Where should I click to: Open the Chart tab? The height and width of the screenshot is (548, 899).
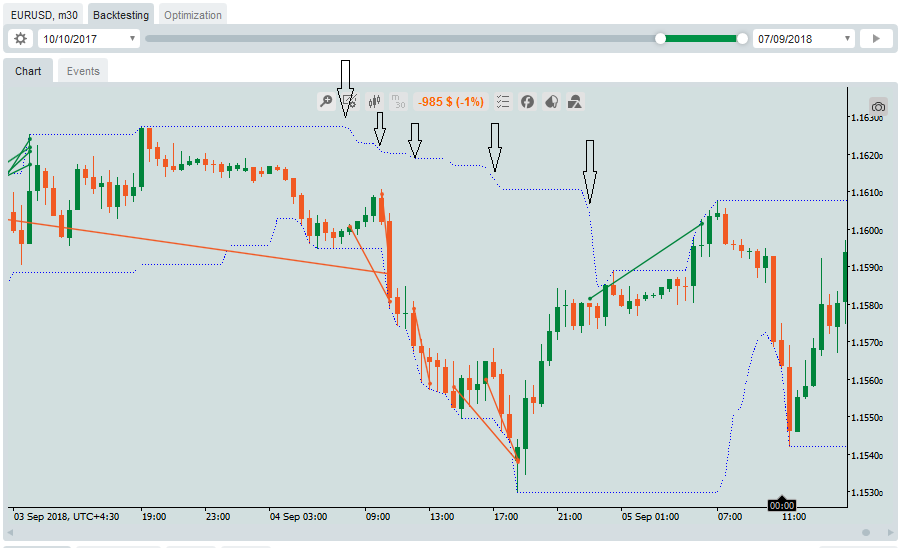[28, 71]
